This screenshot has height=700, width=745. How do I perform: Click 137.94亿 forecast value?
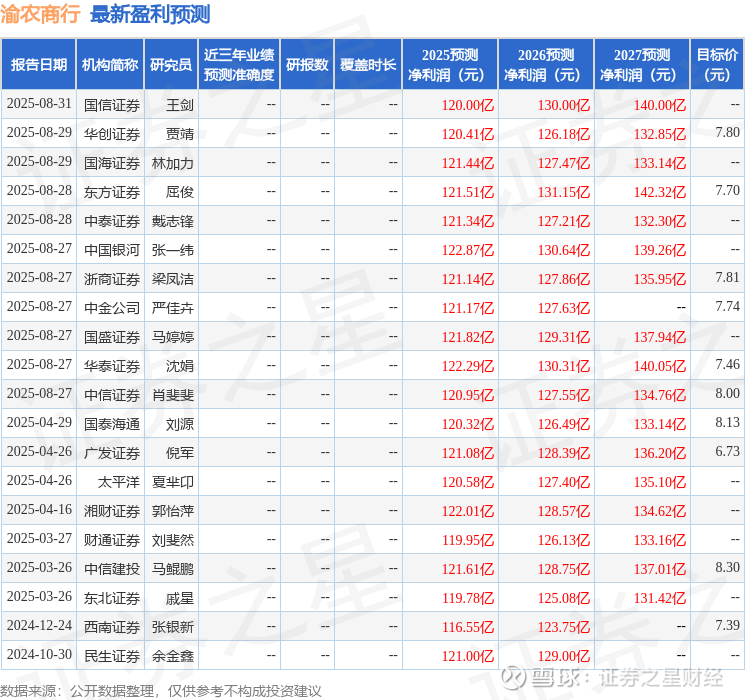pyautogui.click(x=660, y=337)
